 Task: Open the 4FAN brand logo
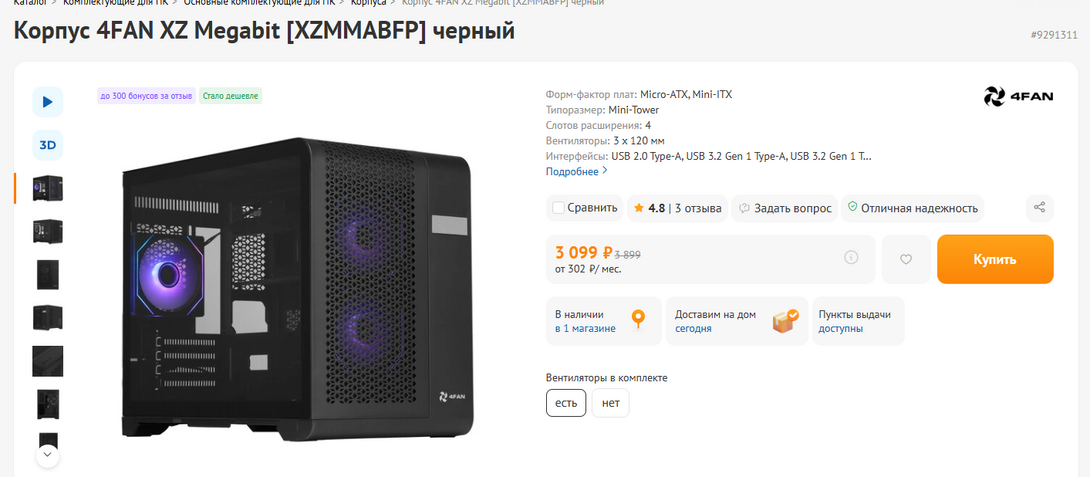1017,96
